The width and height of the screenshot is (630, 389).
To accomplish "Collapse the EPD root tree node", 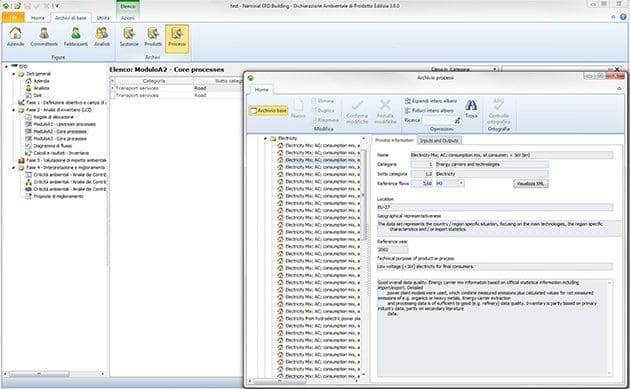I will click(6, 66).
